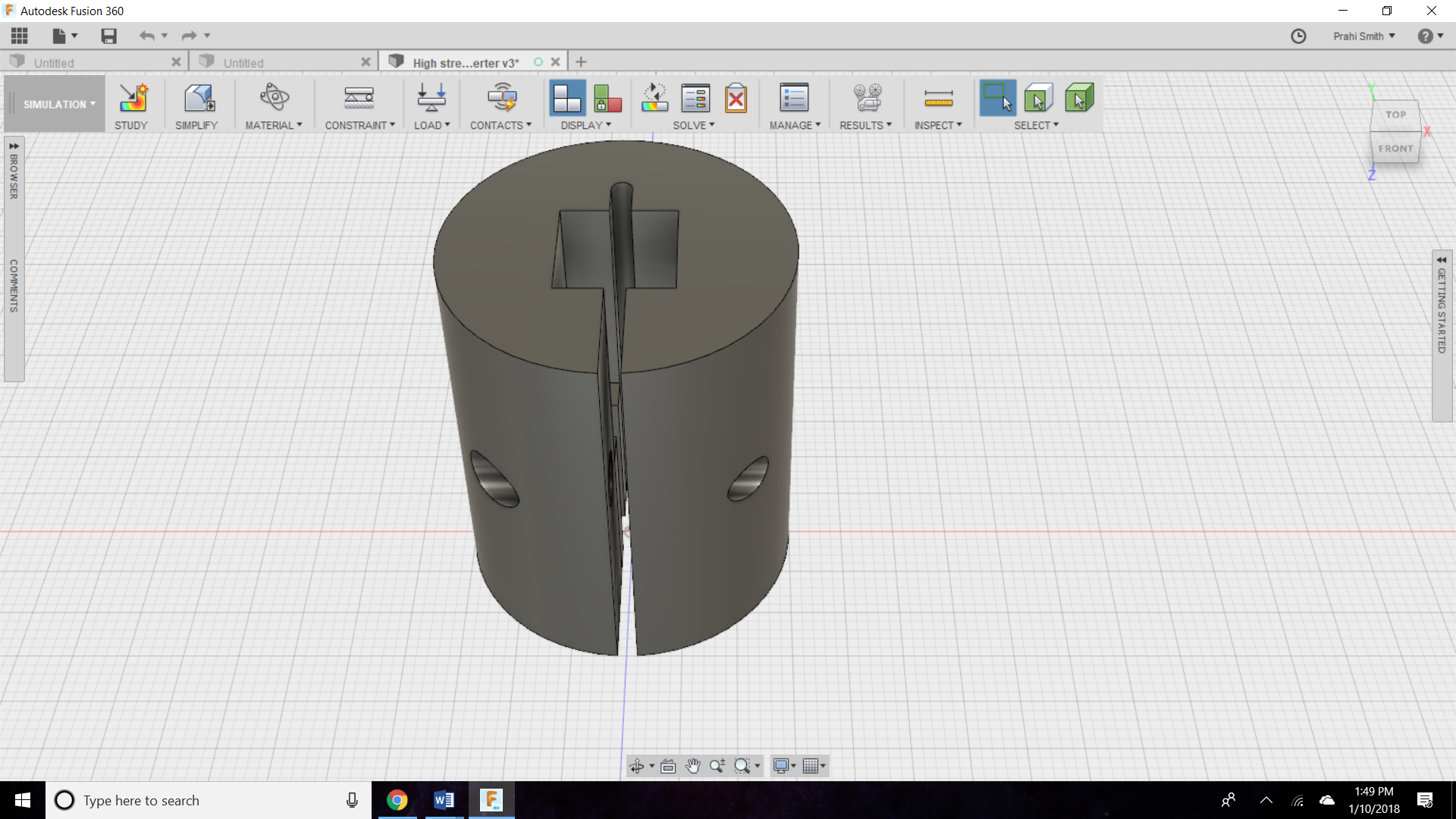
Task: Expand the Results dropdown
Action: tap(865, 125)
